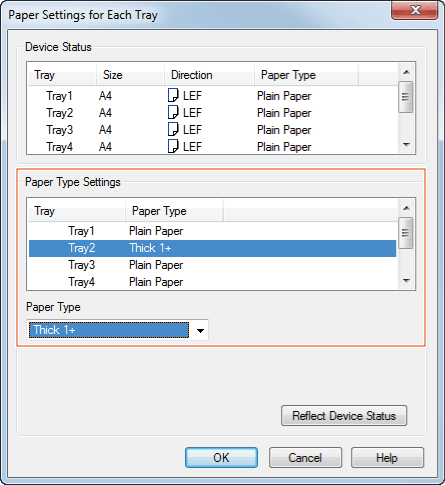Click Plain Paper of Tray3 in Paper Type Settings
The image size is (445, 485).
pyautogui.click(x=156, y=265)
